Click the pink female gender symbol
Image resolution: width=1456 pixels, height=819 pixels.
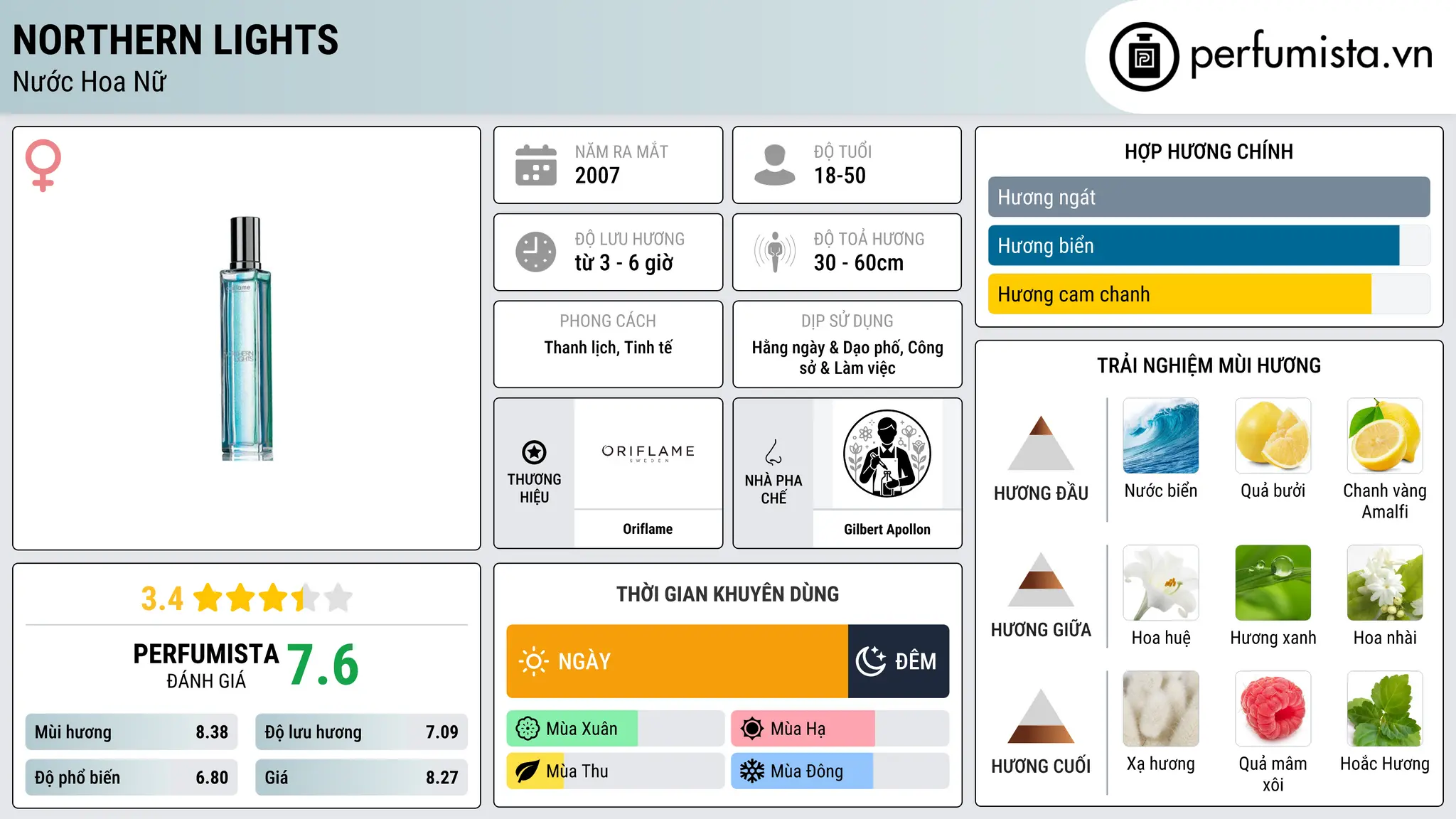click(x=43, y=165)
